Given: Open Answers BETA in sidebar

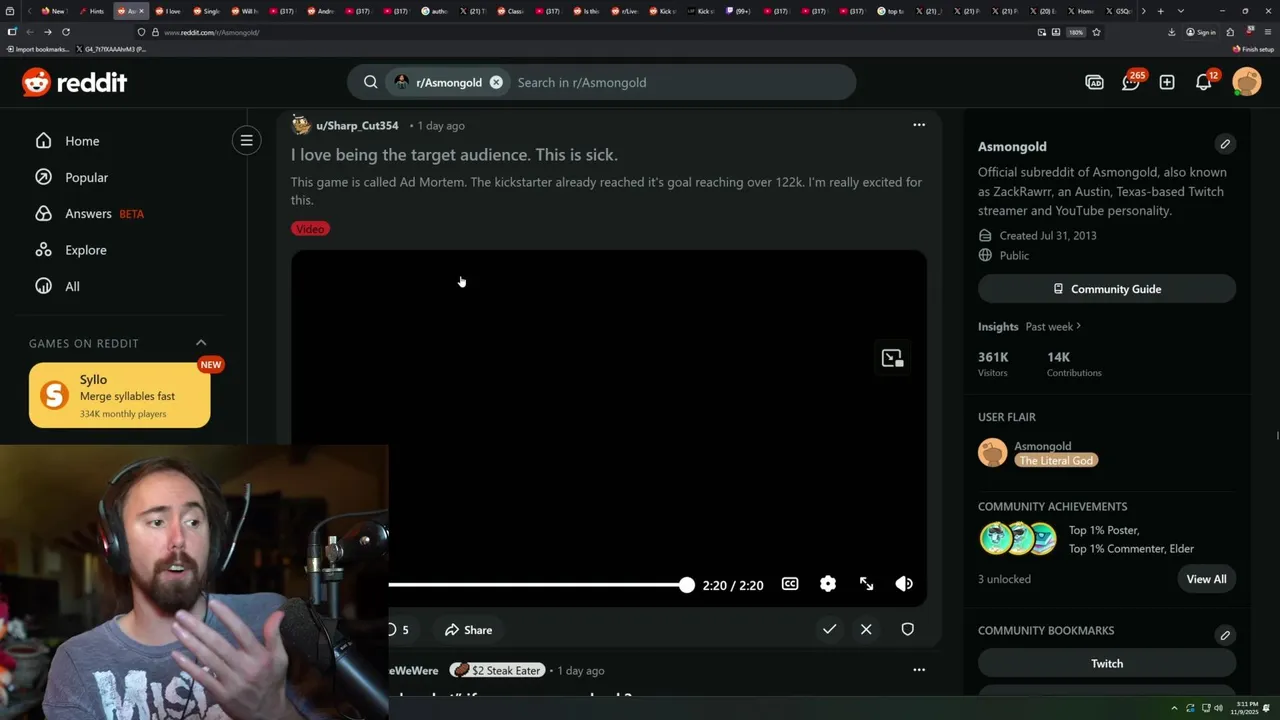Looking at the screenshot, I should click(x=89, y=213).
